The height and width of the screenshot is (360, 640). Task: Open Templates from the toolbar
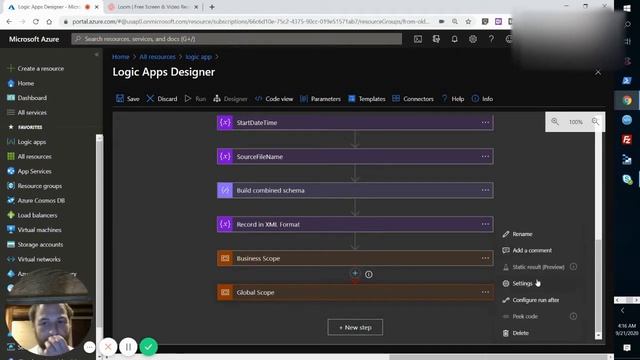pos(367,99)
